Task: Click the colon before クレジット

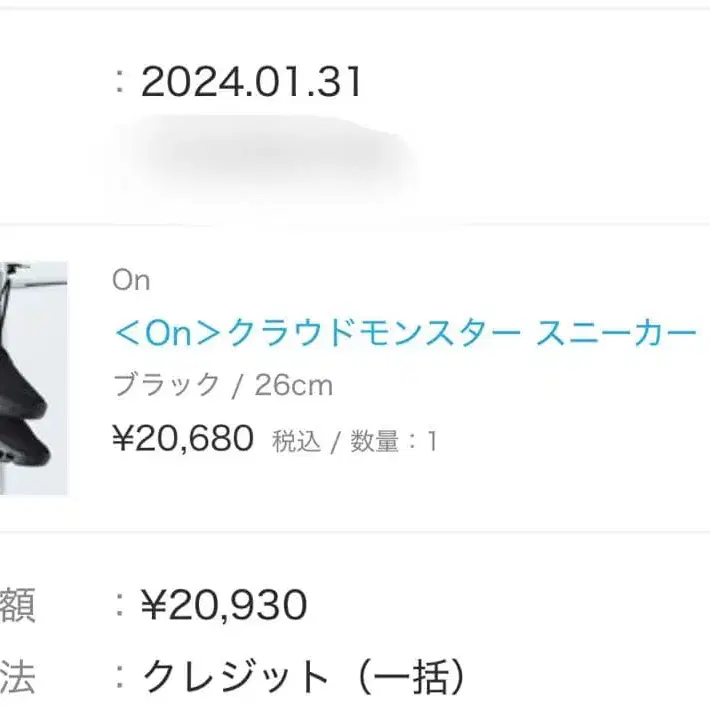Action: 121,679
